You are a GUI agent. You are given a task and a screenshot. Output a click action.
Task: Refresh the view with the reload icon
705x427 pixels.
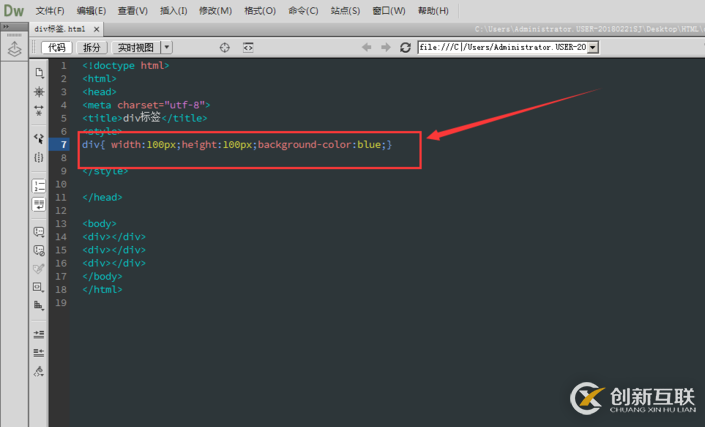(x=405, y=47)
